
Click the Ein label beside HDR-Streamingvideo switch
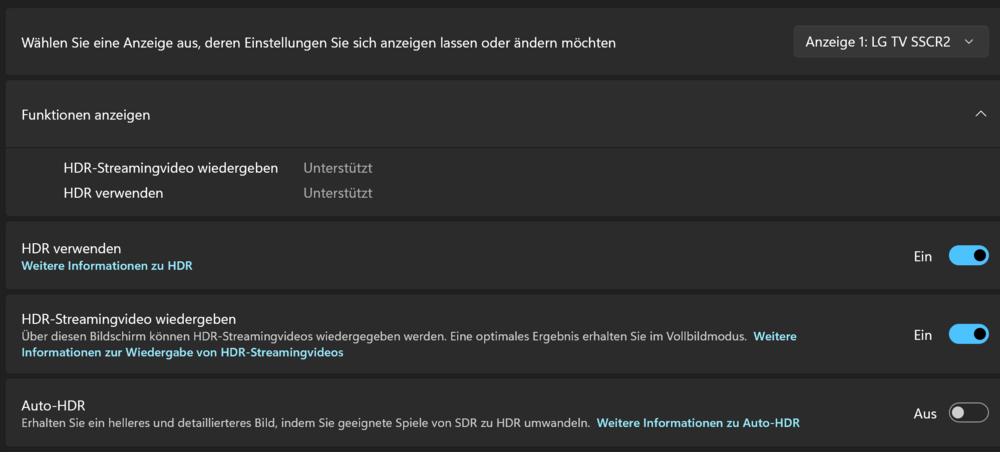point(922,335)
